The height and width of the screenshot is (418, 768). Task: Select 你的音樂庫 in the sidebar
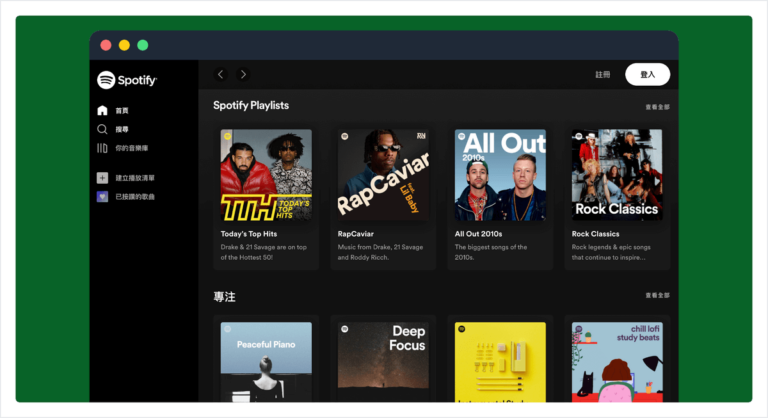click(x=132, y=148)
